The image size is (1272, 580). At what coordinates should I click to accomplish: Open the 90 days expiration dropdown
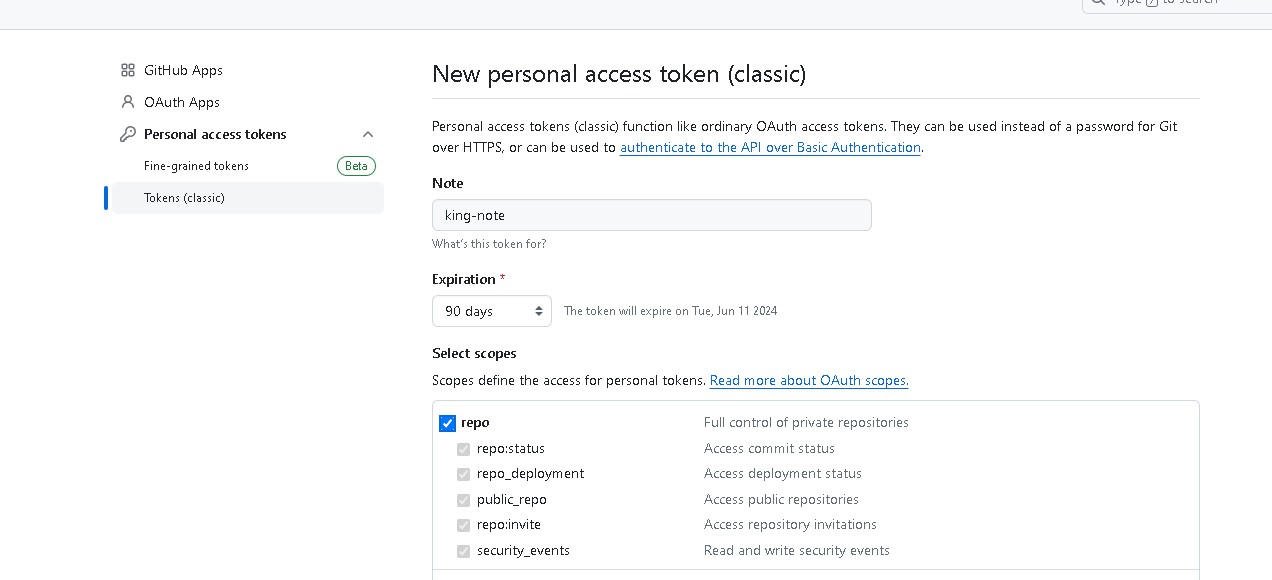tap(491, 311)
